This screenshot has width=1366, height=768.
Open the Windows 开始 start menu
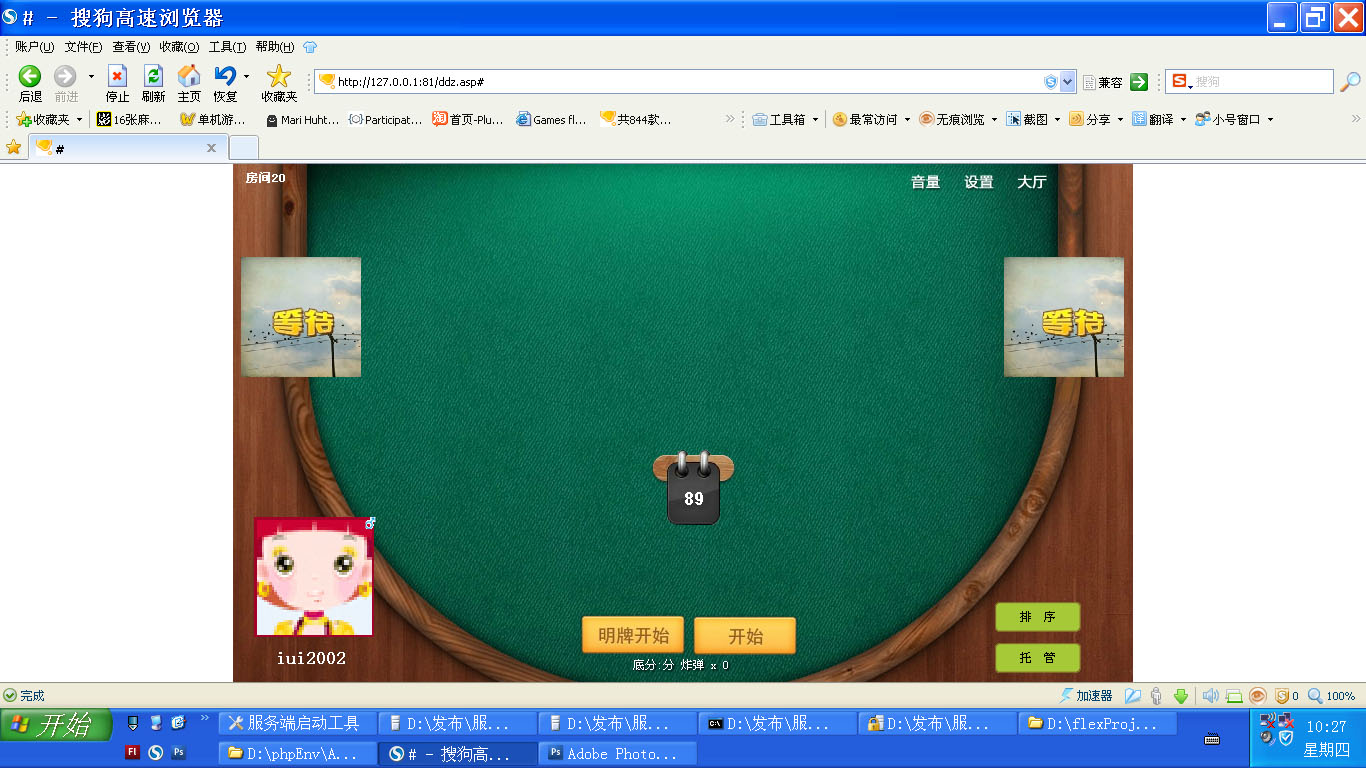[x=56, y=724]
